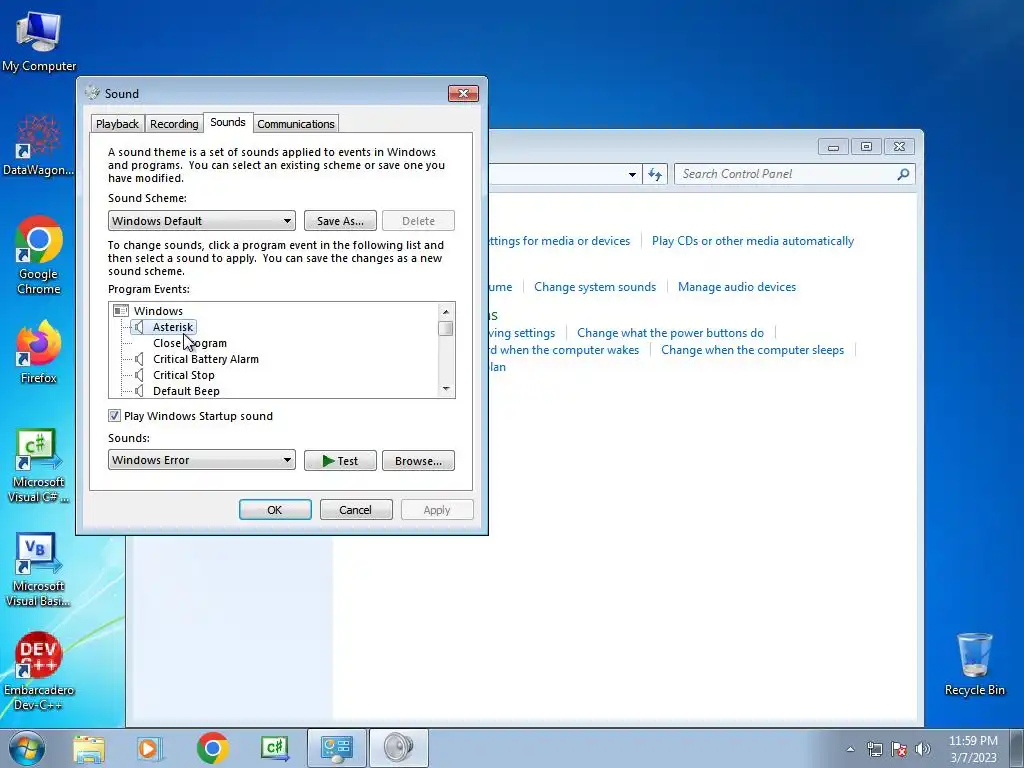
Task: Toggle Play Windows Startup sound checkbox
Action: 114,416
